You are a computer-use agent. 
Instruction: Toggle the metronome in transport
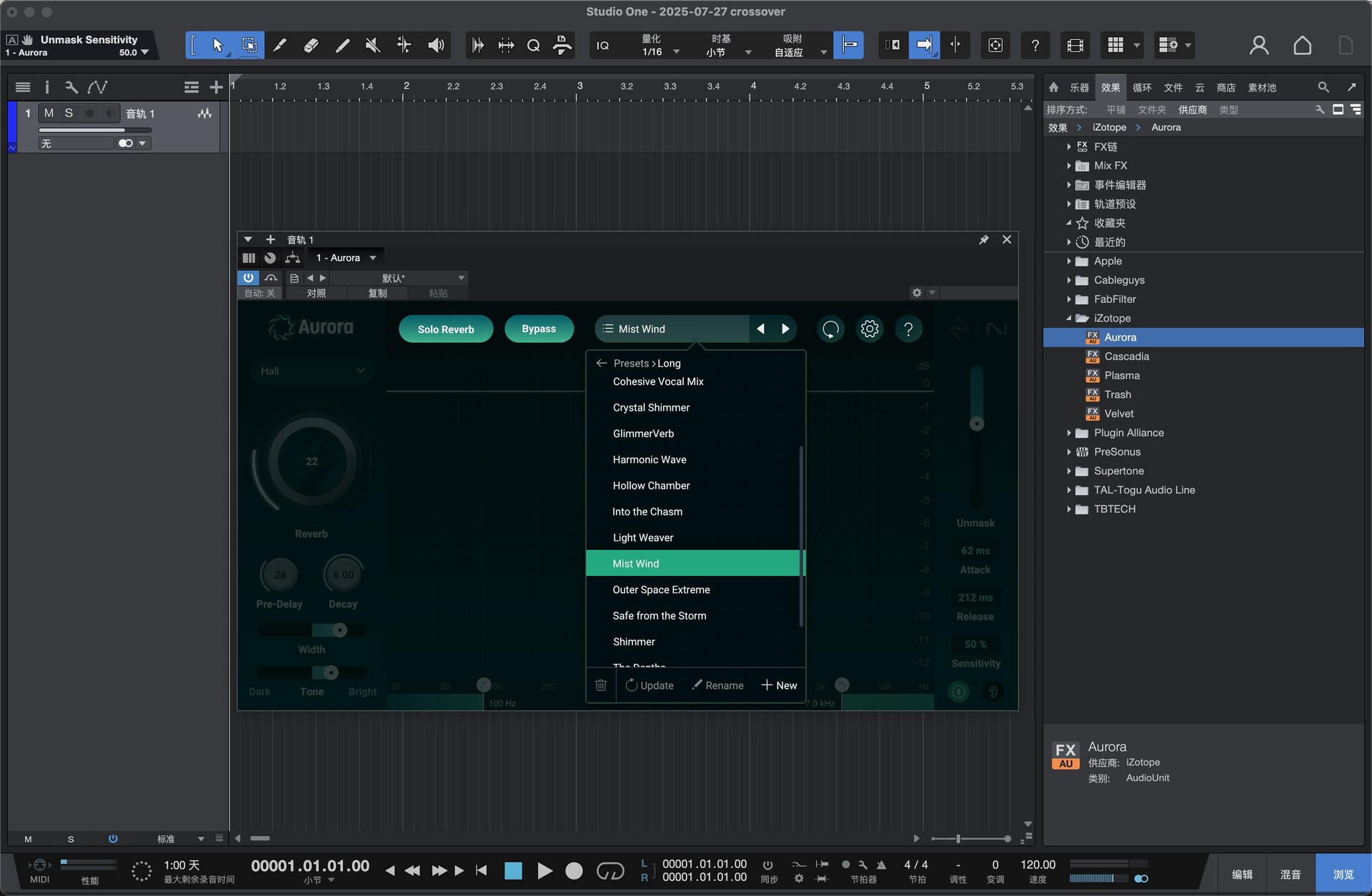click(x=882, y=865)
